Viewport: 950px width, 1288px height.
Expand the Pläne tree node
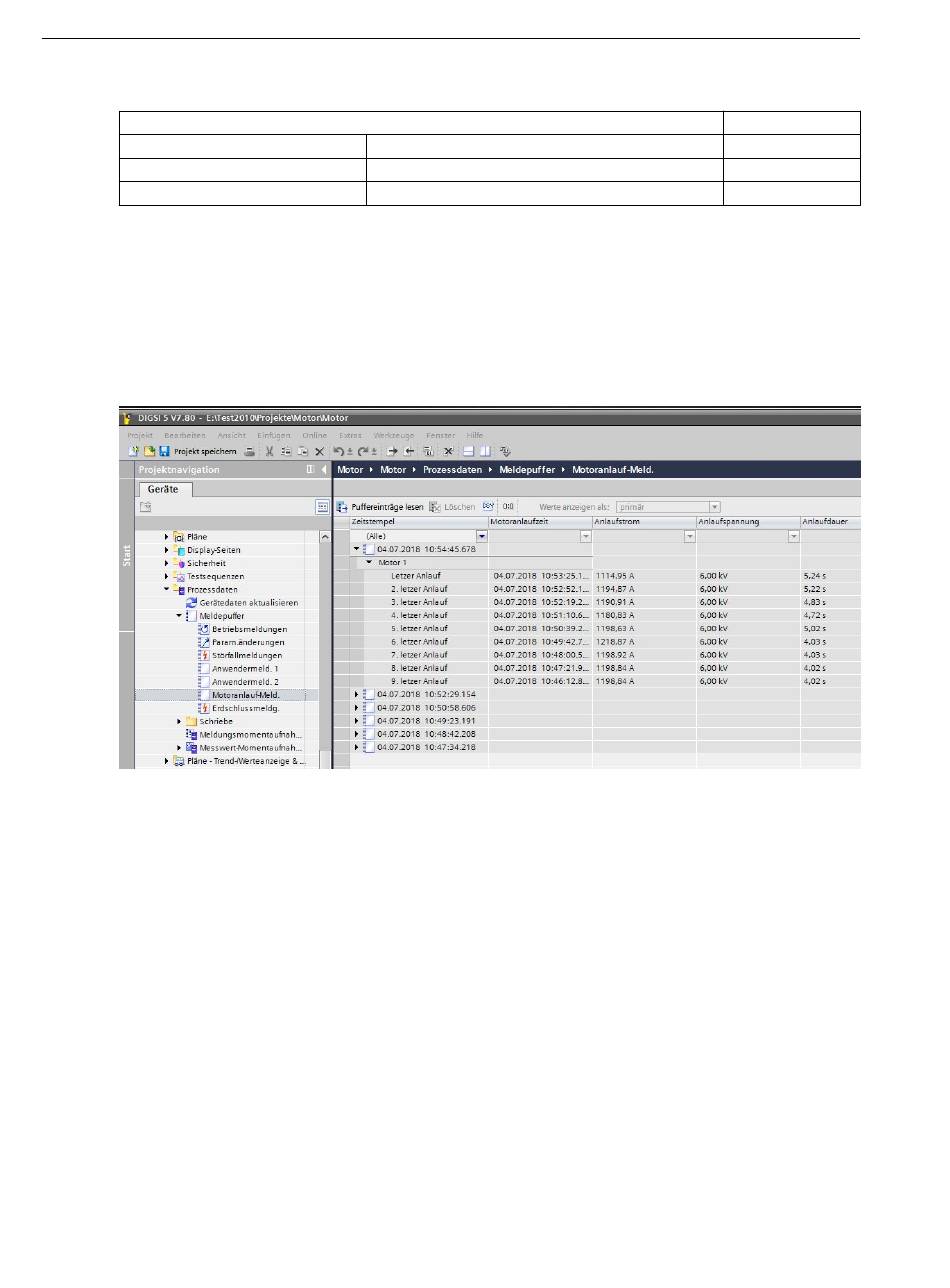(x=167, y=537)
